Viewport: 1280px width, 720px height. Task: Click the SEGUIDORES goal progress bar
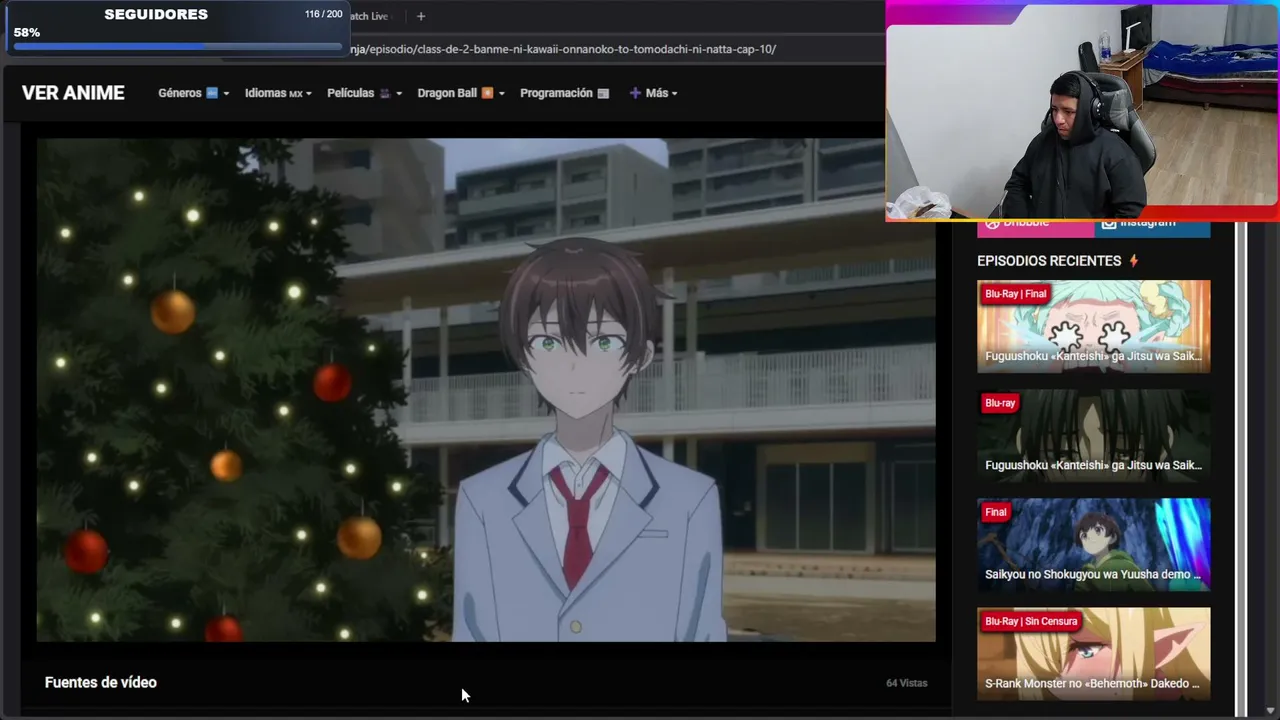[x=178, y=46]
